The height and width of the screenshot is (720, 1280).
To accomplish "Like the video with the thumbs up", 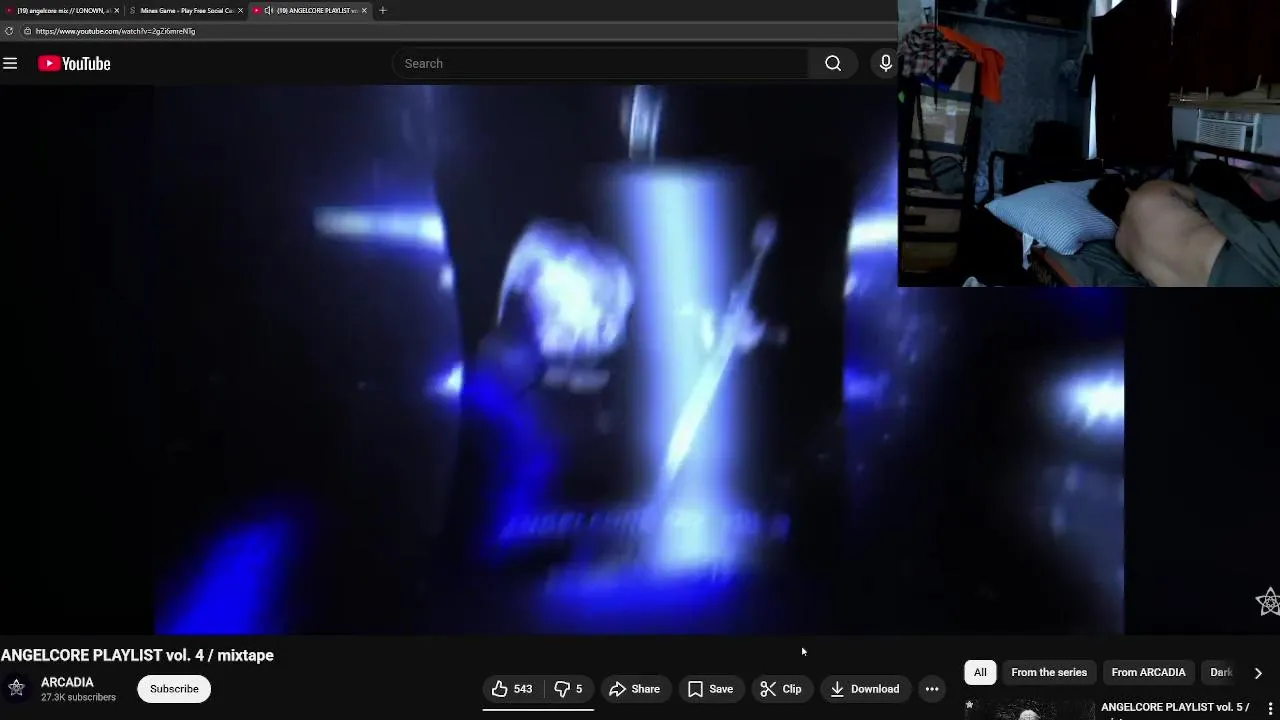I will [512, 689].
